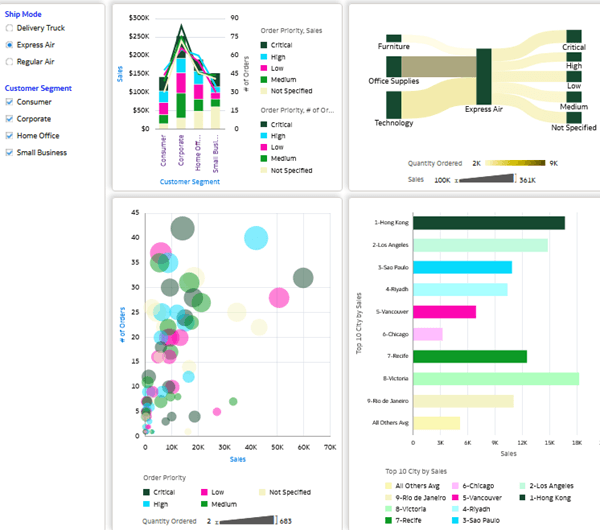The height and width of the screenshot is (530, 600).
Task: Select the Furniture node in Sankey diagram
Action: 394,38
